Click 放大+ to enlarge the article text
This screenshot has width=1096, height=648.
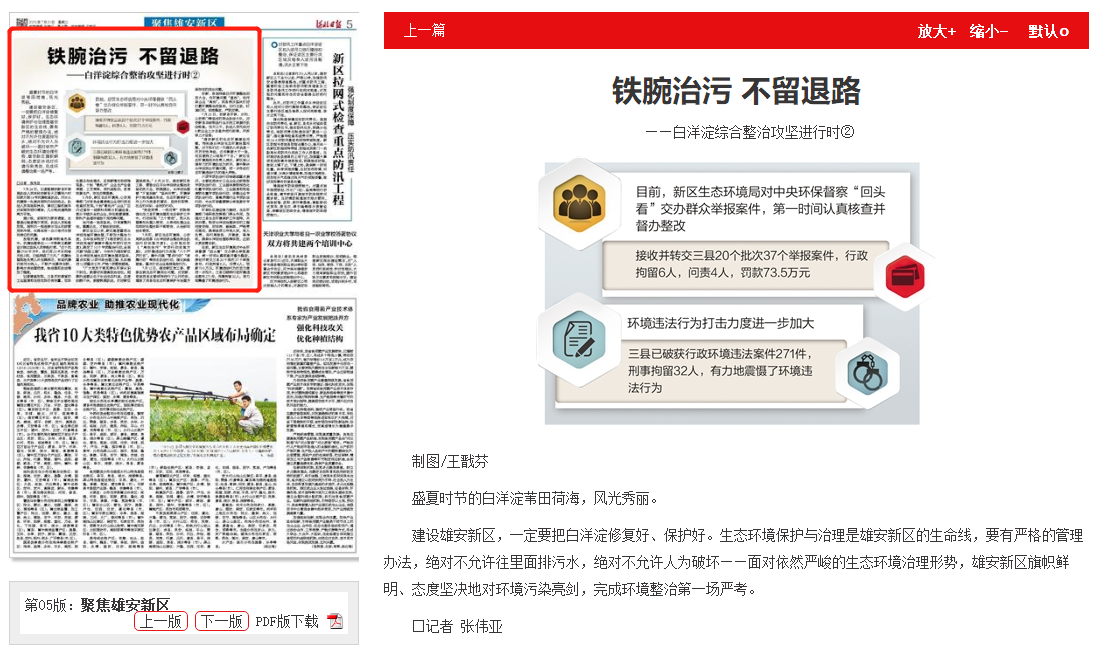(x=936, y=31)
